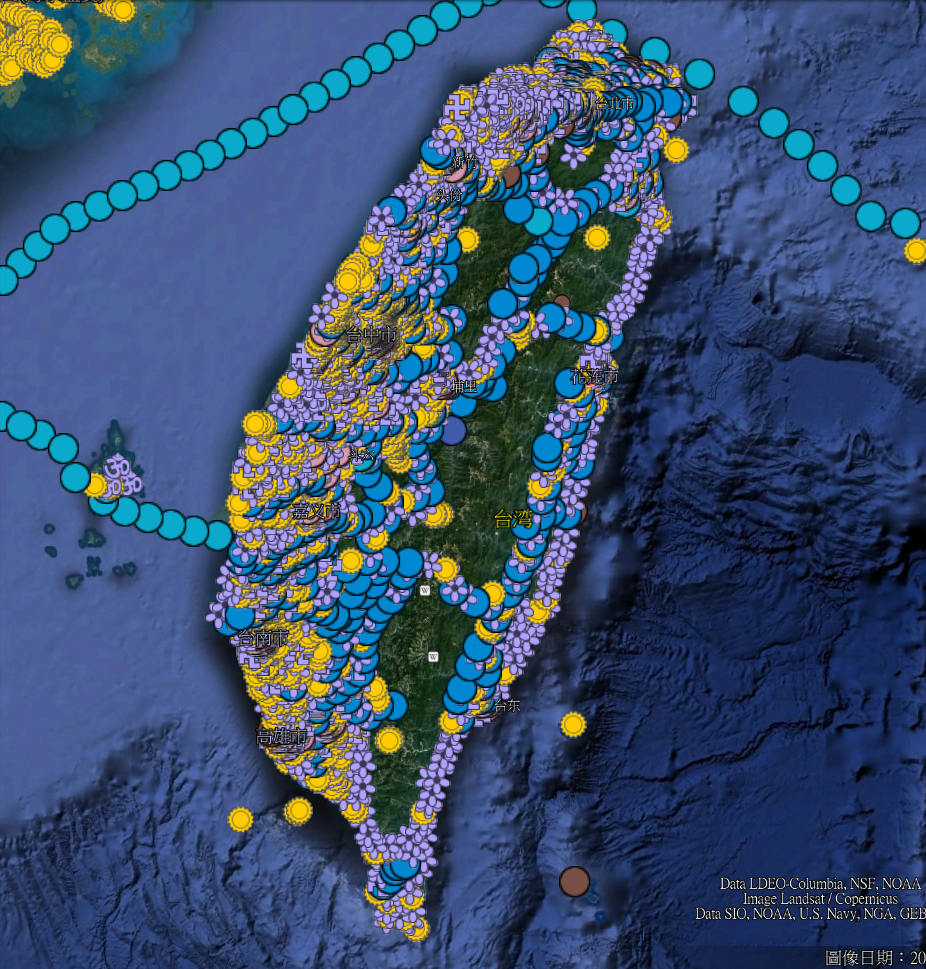Click the upper W road shield icon
Viewport: 926px width, 969px height.
pyautogui.click(x=425, y=590)
